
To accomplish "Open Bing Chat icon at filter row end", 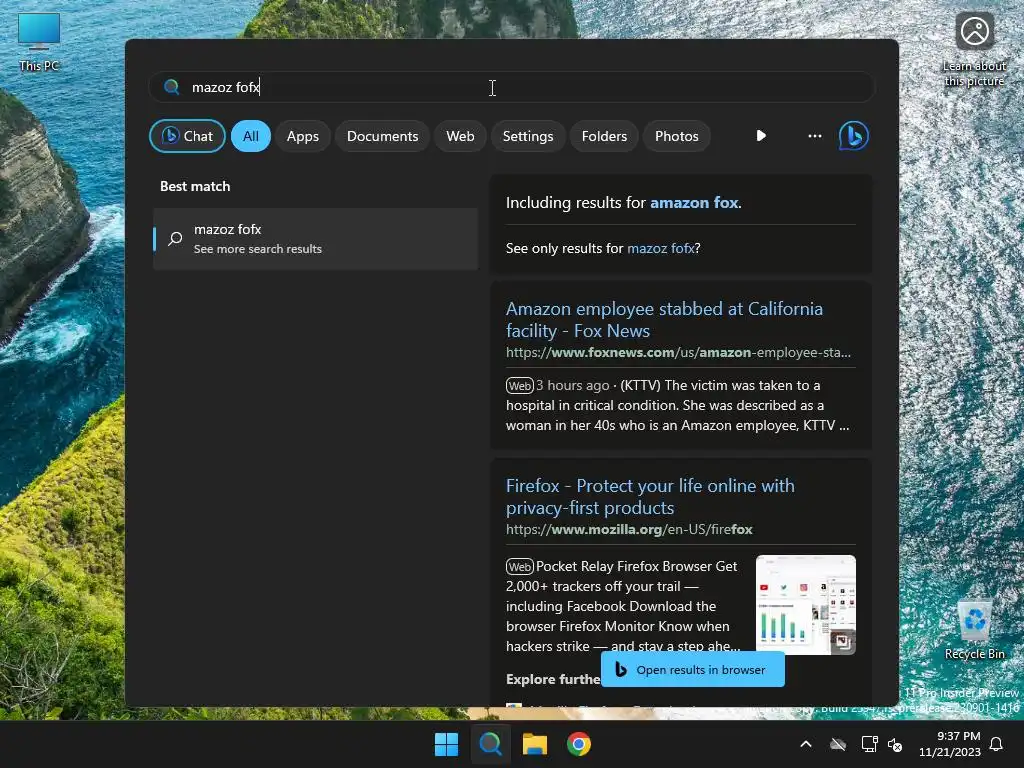I will point(854,136).
